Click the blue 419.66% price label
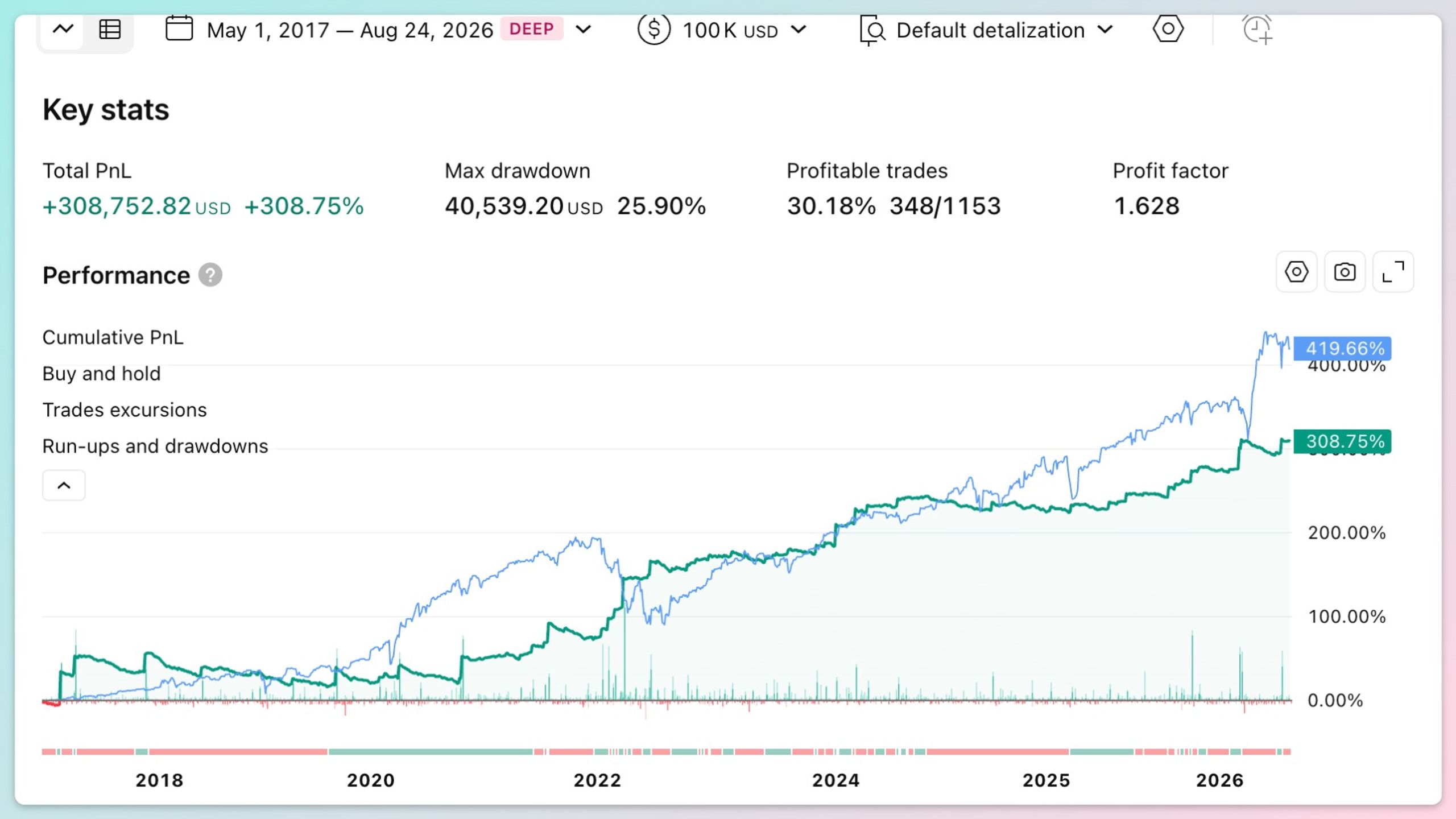 [x=1342, y=348]
